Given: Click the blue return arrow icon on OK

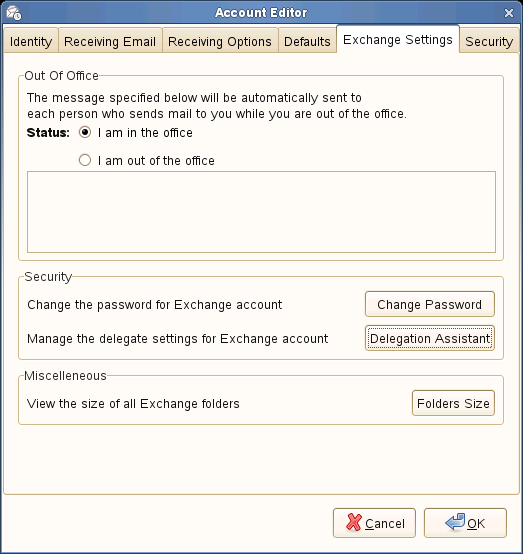Looking at the screenshot, I should 455,522.
